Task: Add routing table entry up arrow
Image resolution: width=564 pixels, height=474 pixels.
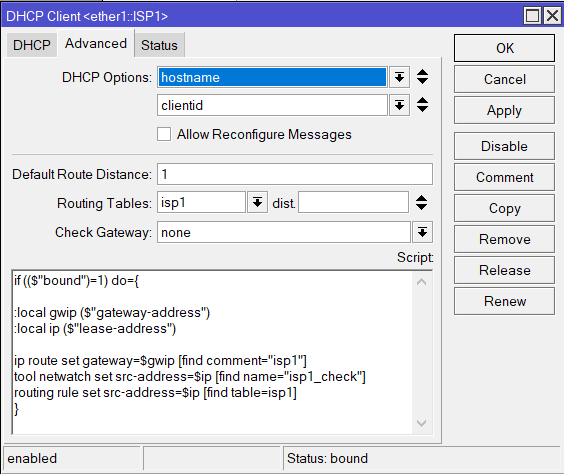Action: [422, 198]
